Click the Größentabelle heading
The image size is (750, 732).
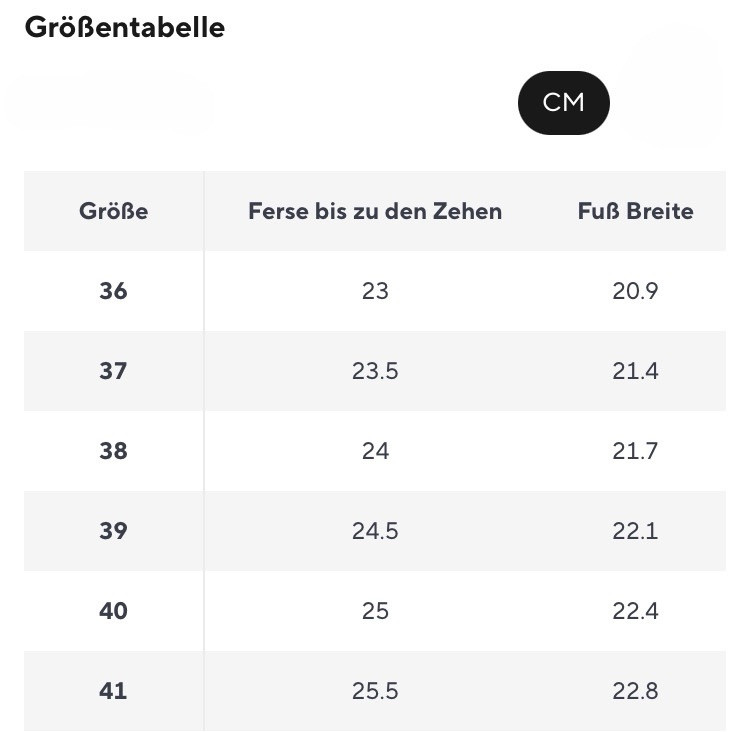click(125, 27)
